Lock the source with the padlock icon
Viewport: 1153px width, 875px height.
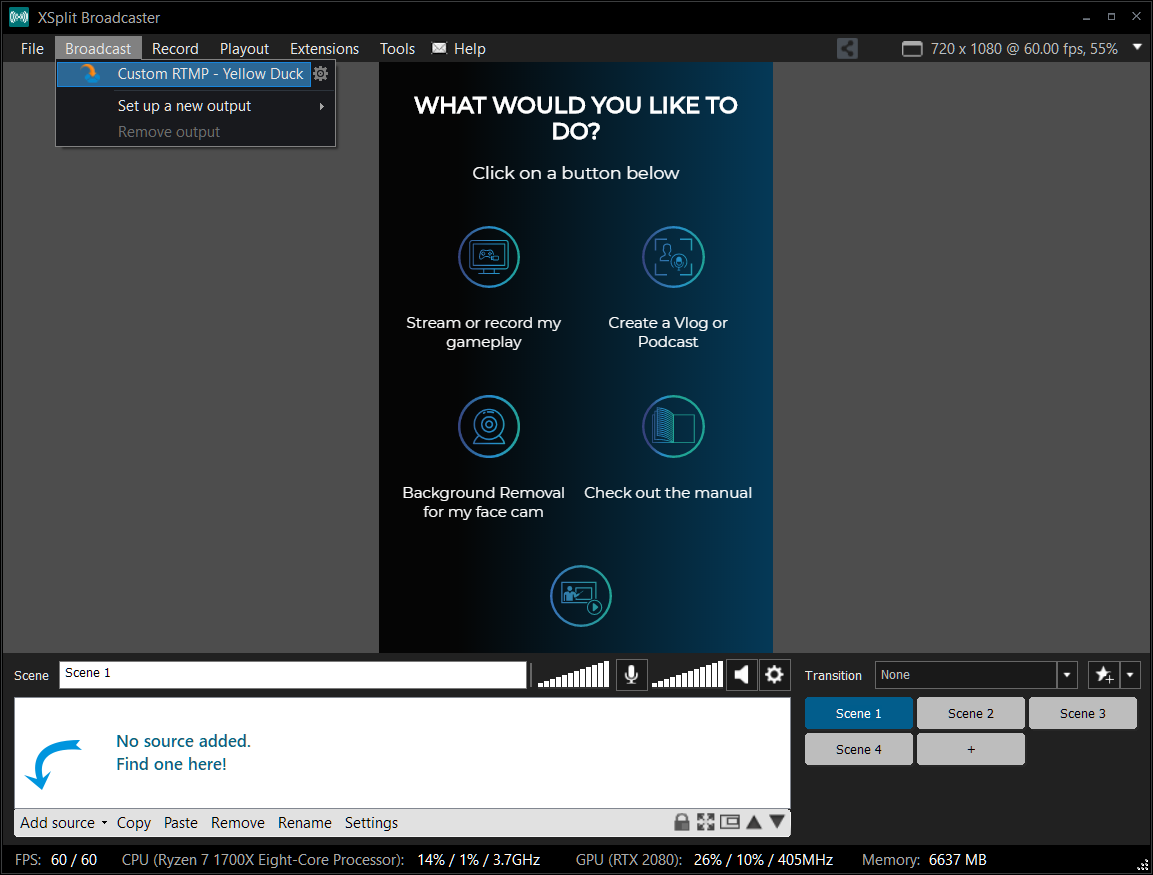(x=682, y=822)
